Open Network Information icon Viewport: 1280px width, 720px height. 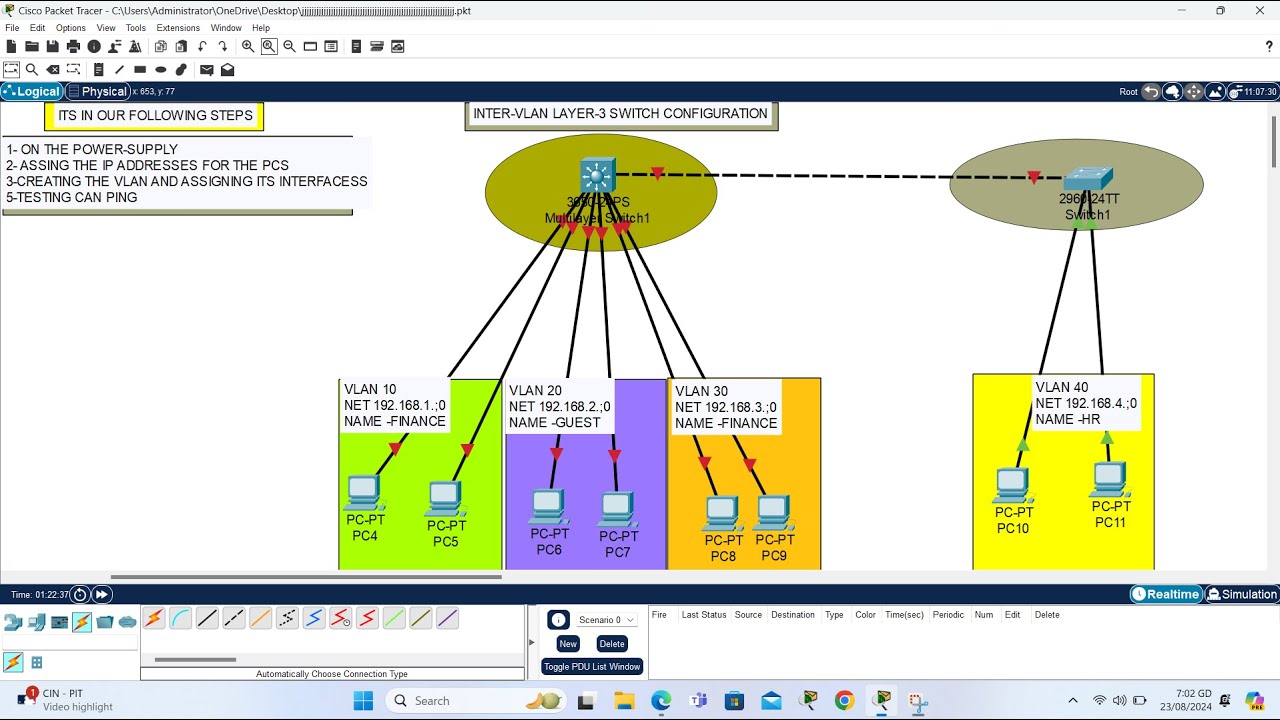[94, 46]
